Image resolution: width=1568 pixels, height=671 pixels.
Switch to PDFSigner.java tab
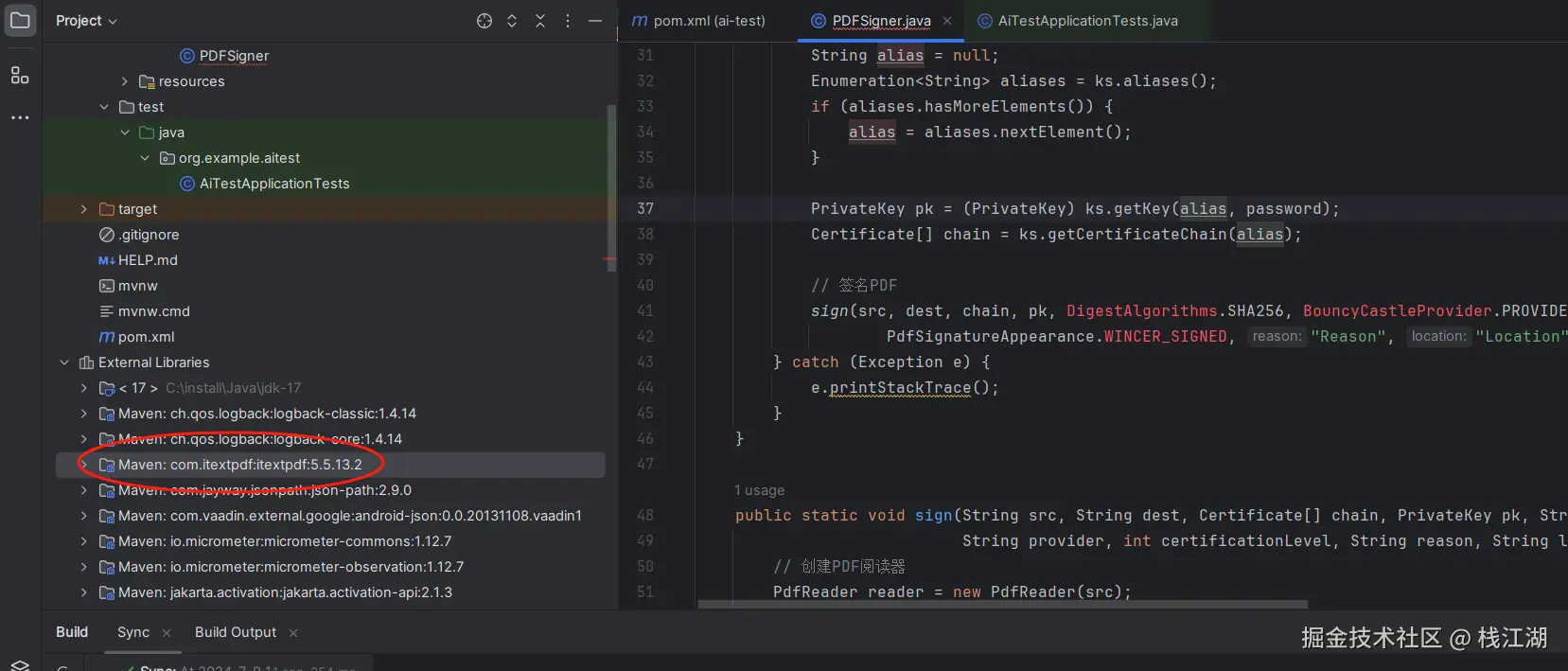coord(881,21)
